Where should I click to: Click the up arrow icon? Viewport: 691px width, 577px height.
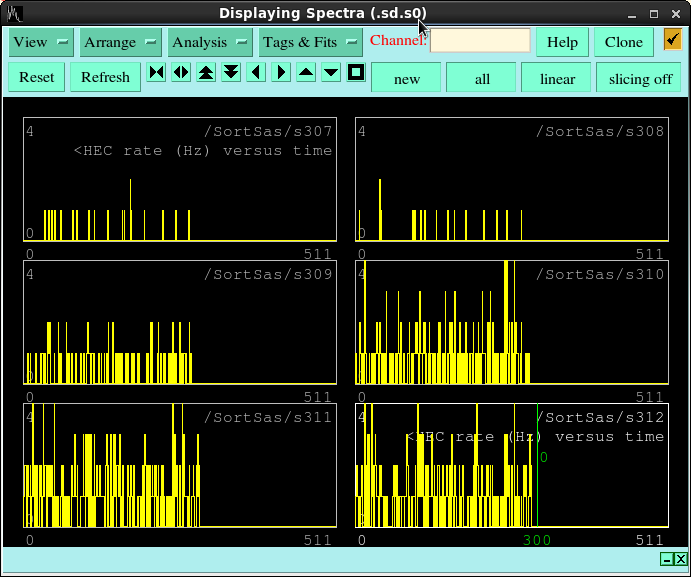(x=306, y=72)
